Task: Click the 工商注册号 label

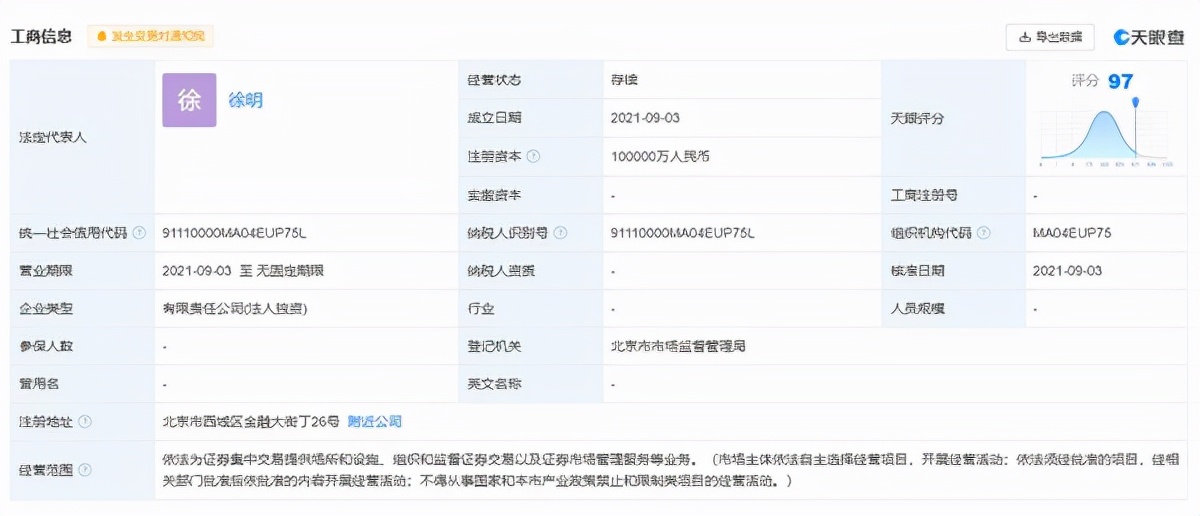Action: (x=924, y=195)
